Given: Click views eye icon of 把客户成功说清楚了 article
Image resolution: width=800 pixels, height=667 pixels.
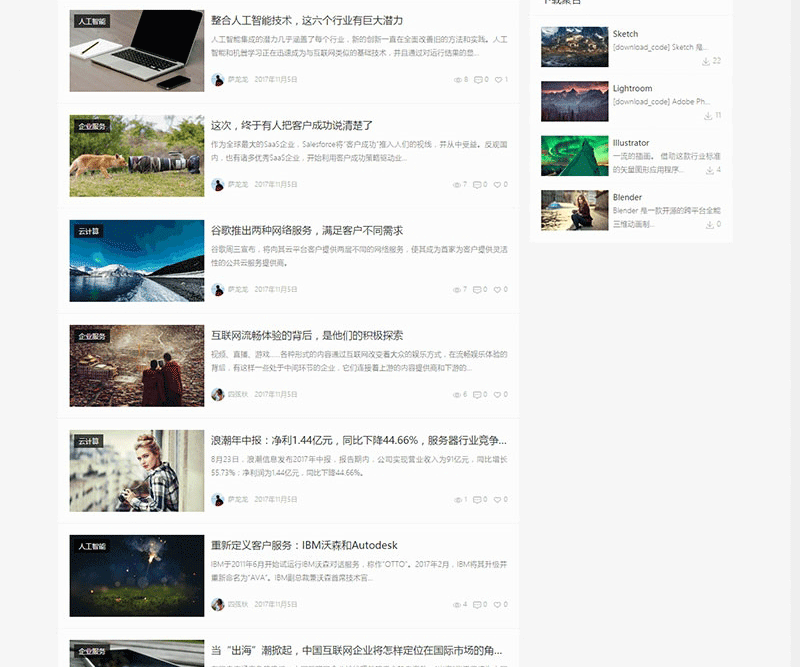Looking at the screenshot, I should (457, 185).
